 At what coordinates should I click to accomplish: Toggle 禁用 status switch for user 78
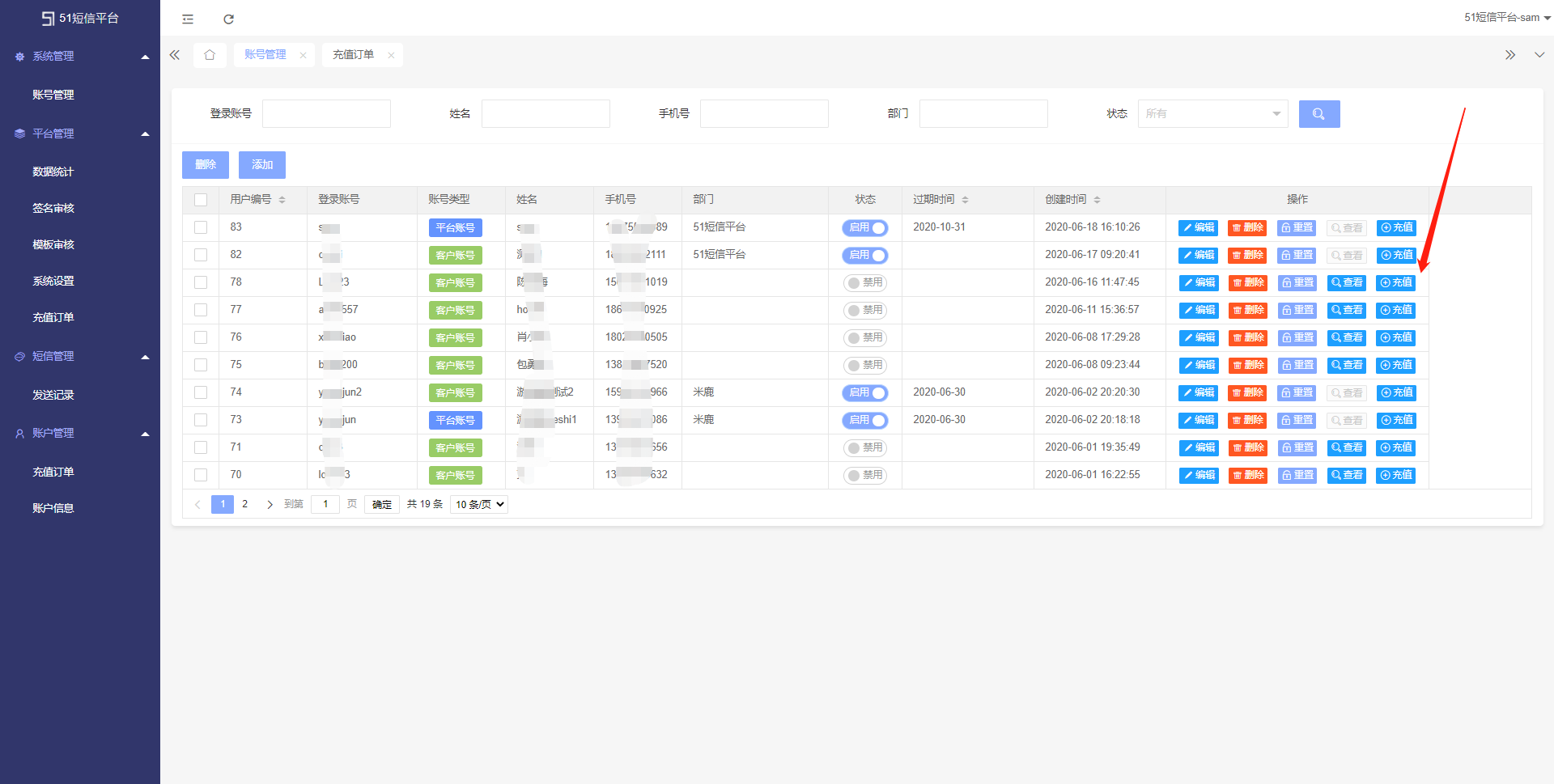(x=865, y=283)
